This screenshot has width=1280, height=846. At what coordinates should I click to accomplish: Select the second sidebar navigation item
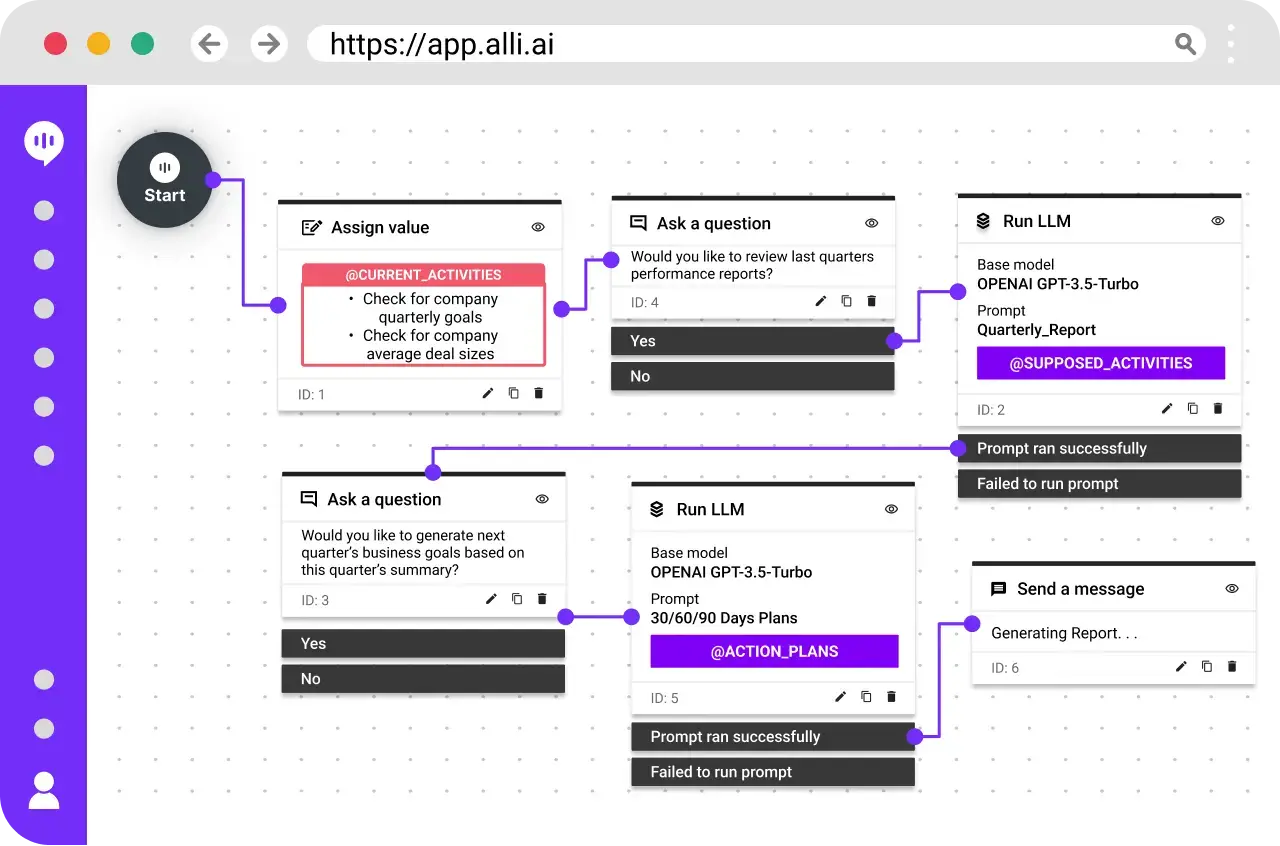[44, 259]
